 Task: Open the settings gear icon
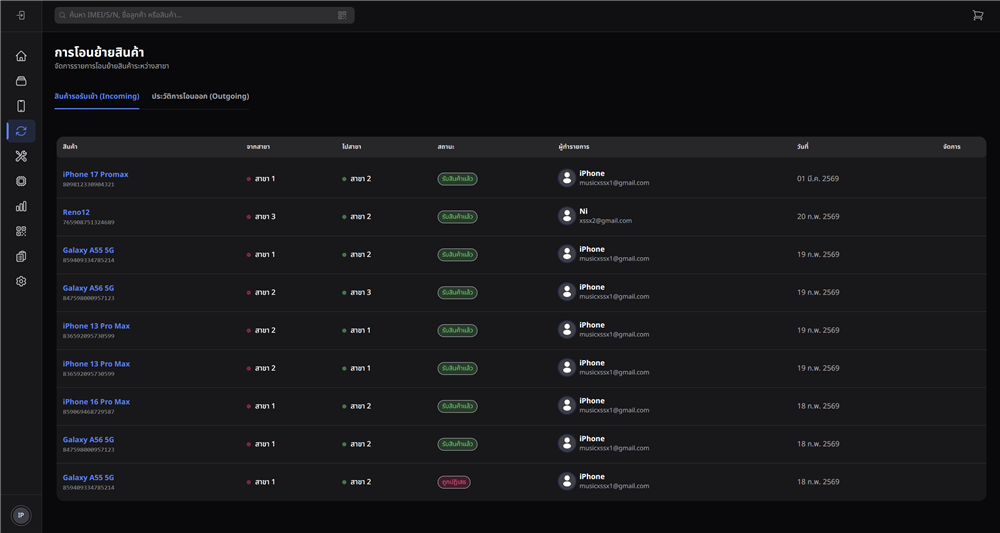point(21,281)
